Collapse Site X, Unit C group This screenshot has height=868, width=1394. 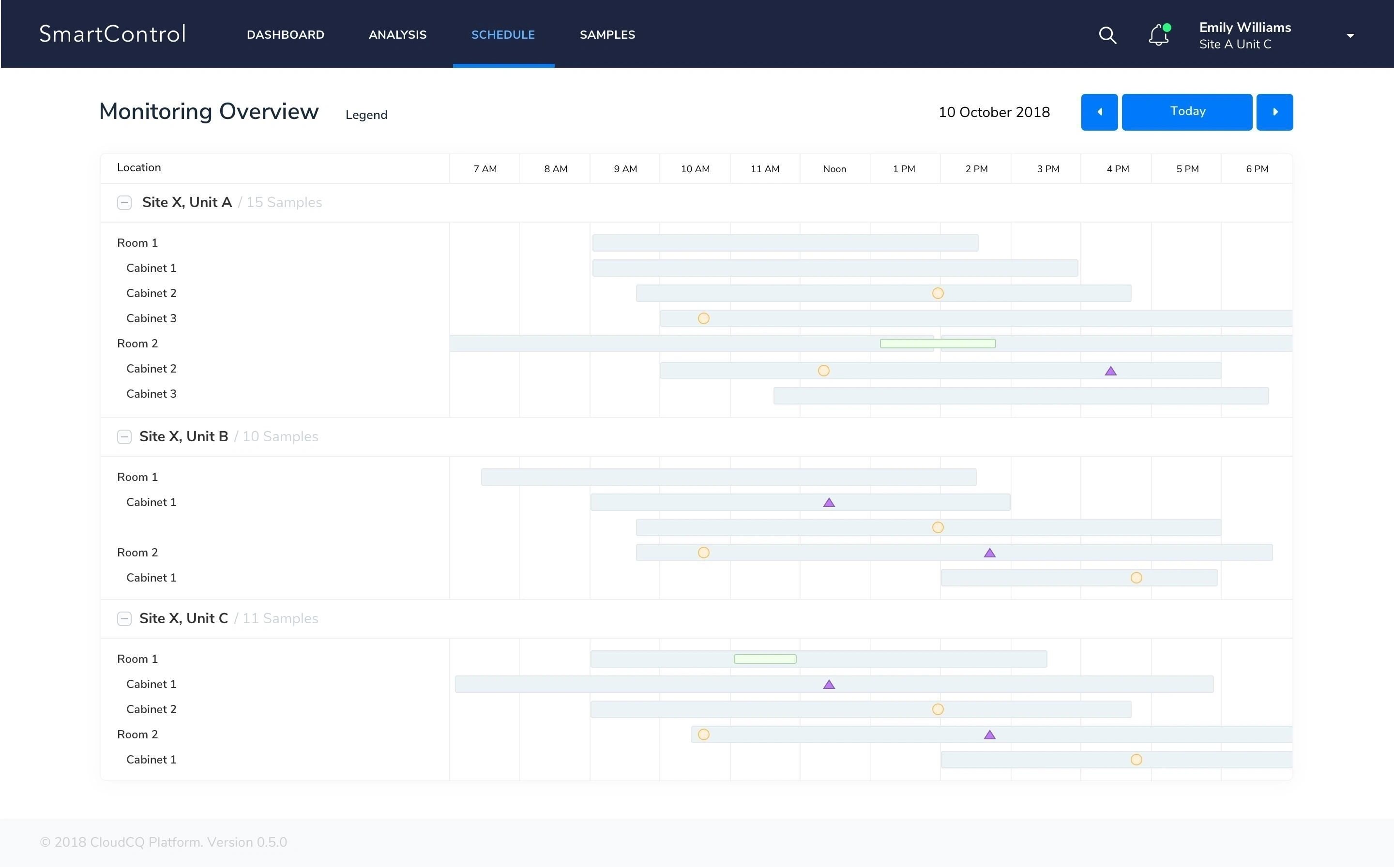(124, 618)
